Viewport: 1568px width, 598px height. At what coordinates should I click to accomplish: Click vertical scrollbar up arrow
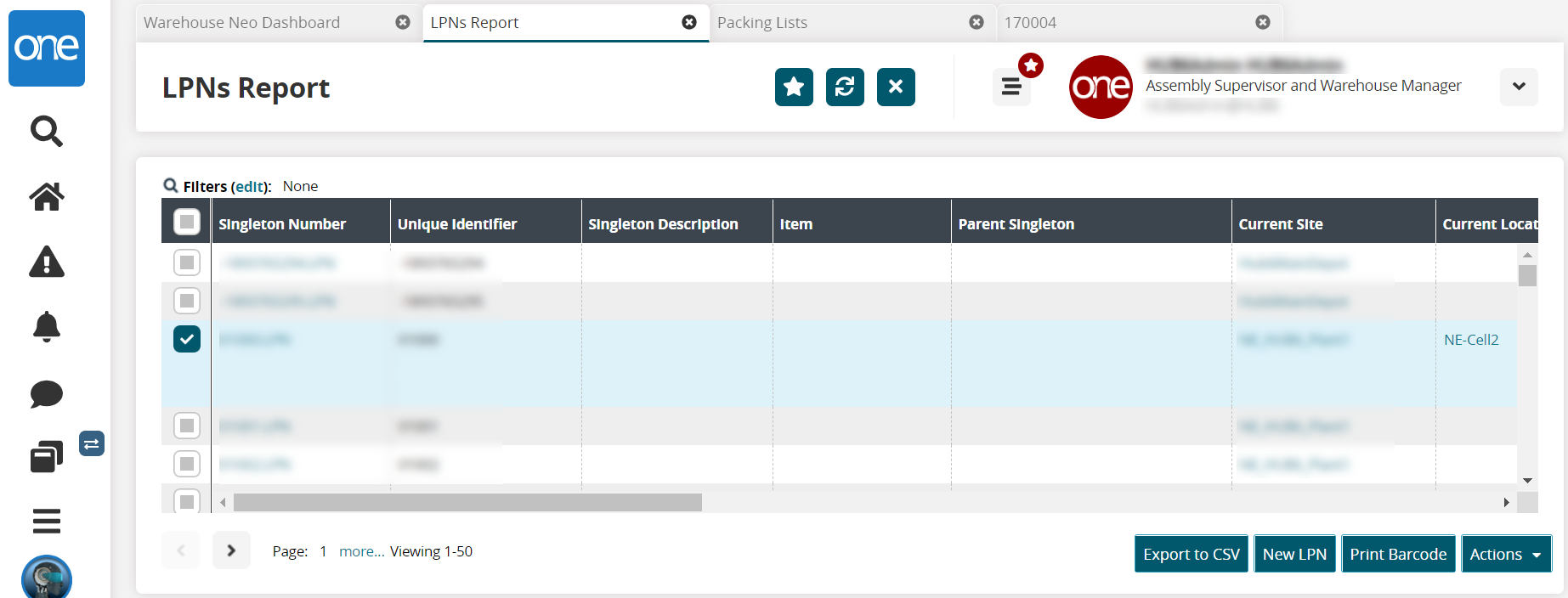point(1527,255)
